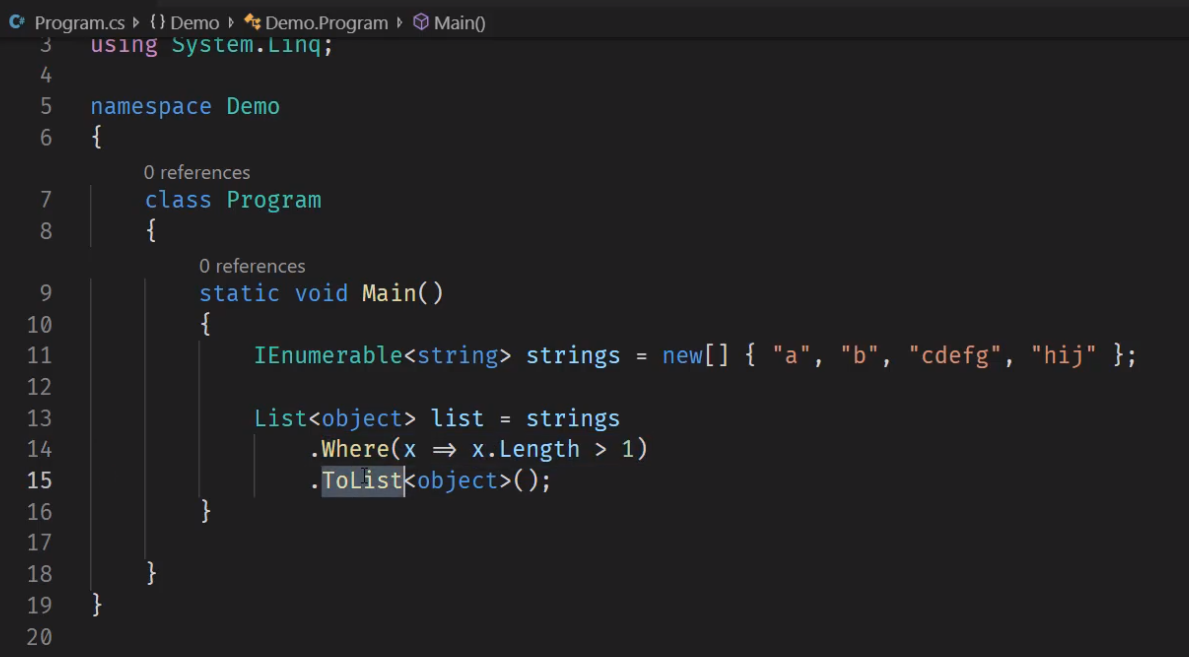Place cursor on the Where method
Screen dimensions: 1189x657
coord(355,449)
